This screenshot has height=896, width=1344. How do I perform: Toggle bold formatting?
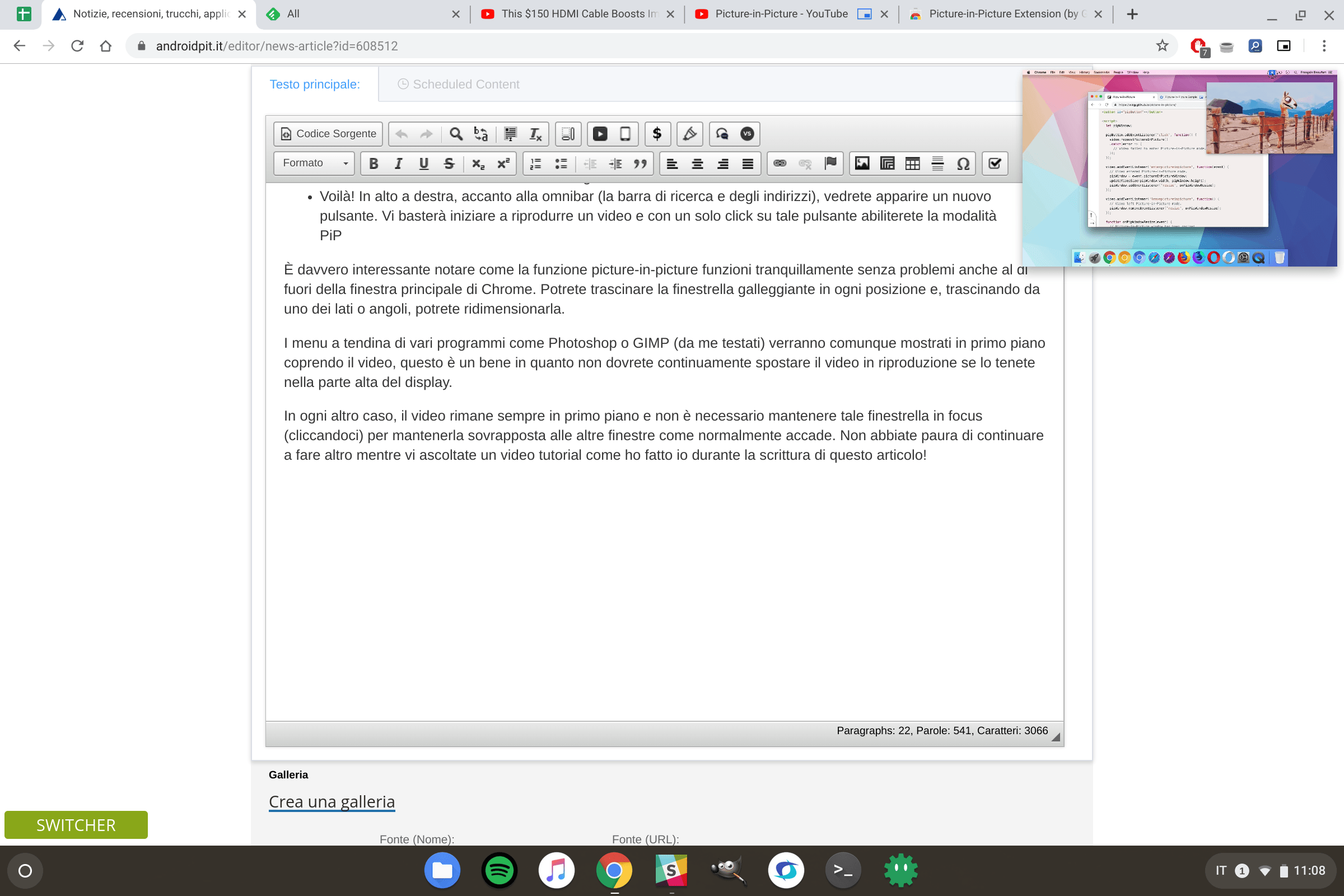click(373, 164)
